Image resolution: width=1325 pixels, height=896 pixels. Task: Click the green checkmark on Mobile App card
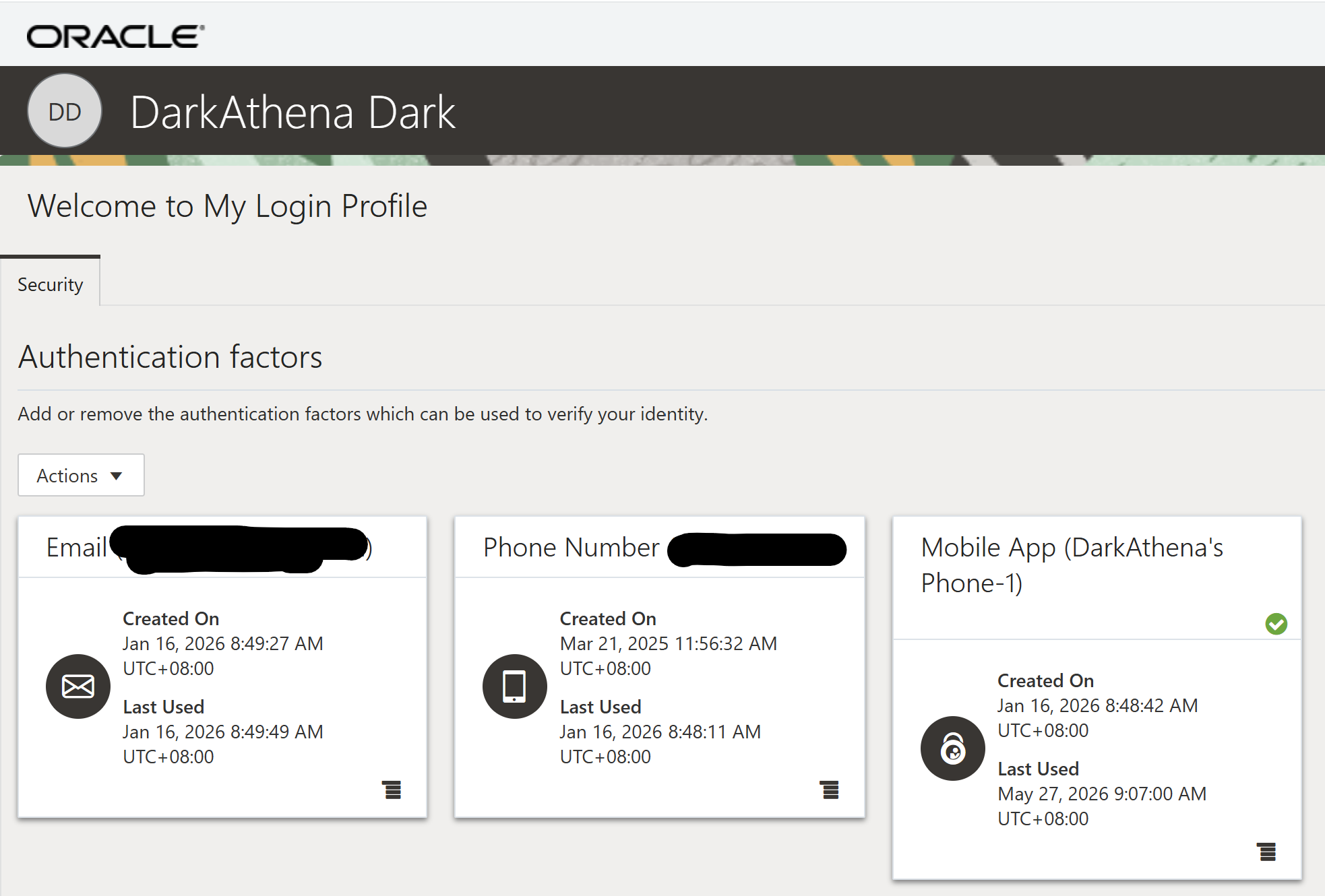tap(1276, 624)
